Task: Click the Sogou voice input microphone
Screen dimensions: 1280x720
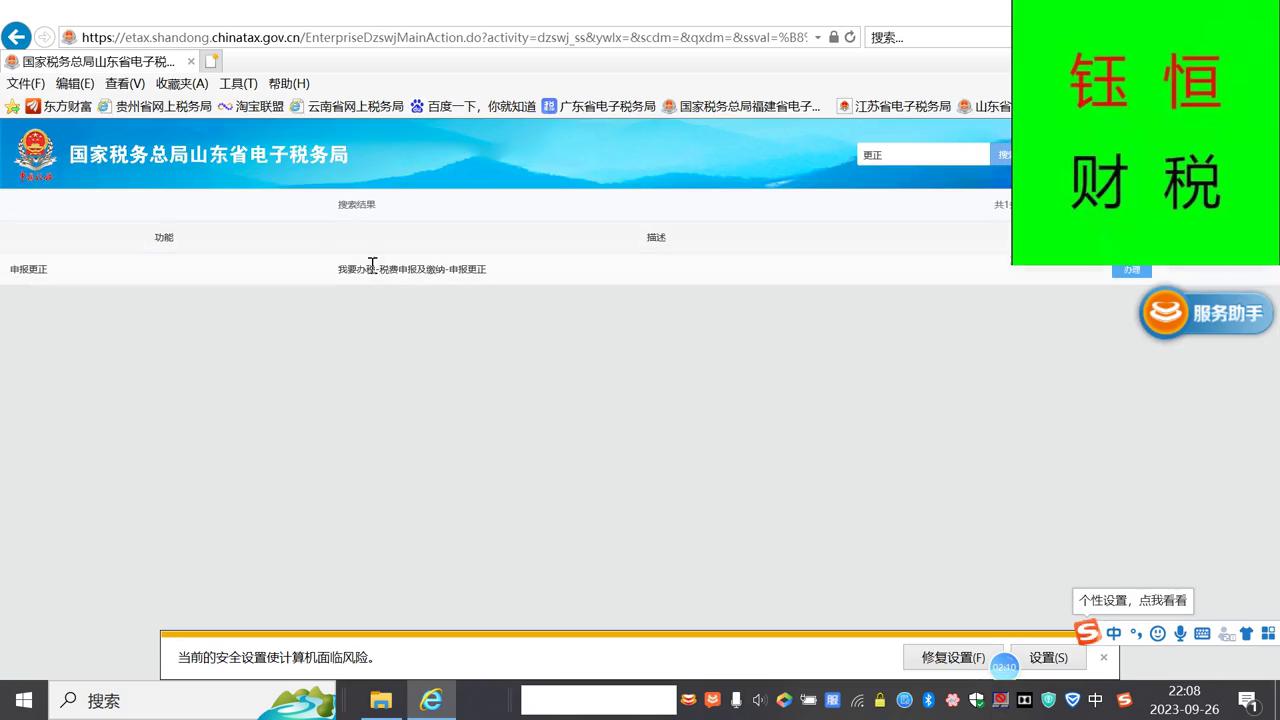Action: pyautogui.click(x=1180, y=633)
